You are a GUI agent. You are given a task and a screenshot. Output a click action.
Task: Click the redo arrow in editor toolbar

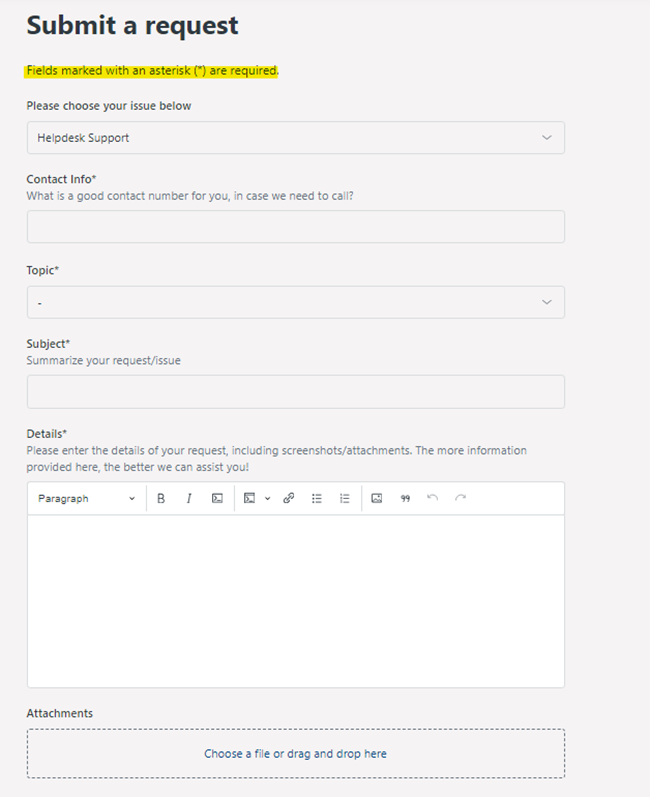460,498
